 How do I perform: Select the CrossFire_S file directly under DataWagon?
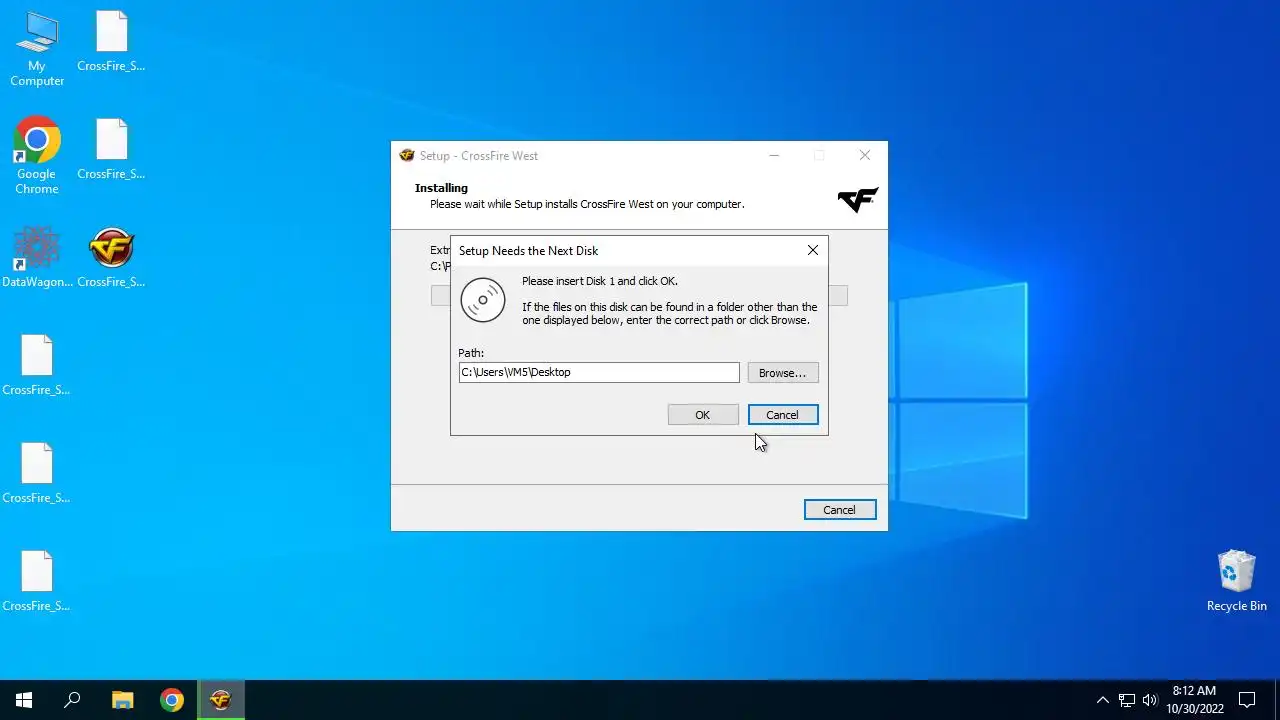coord(37,365)
